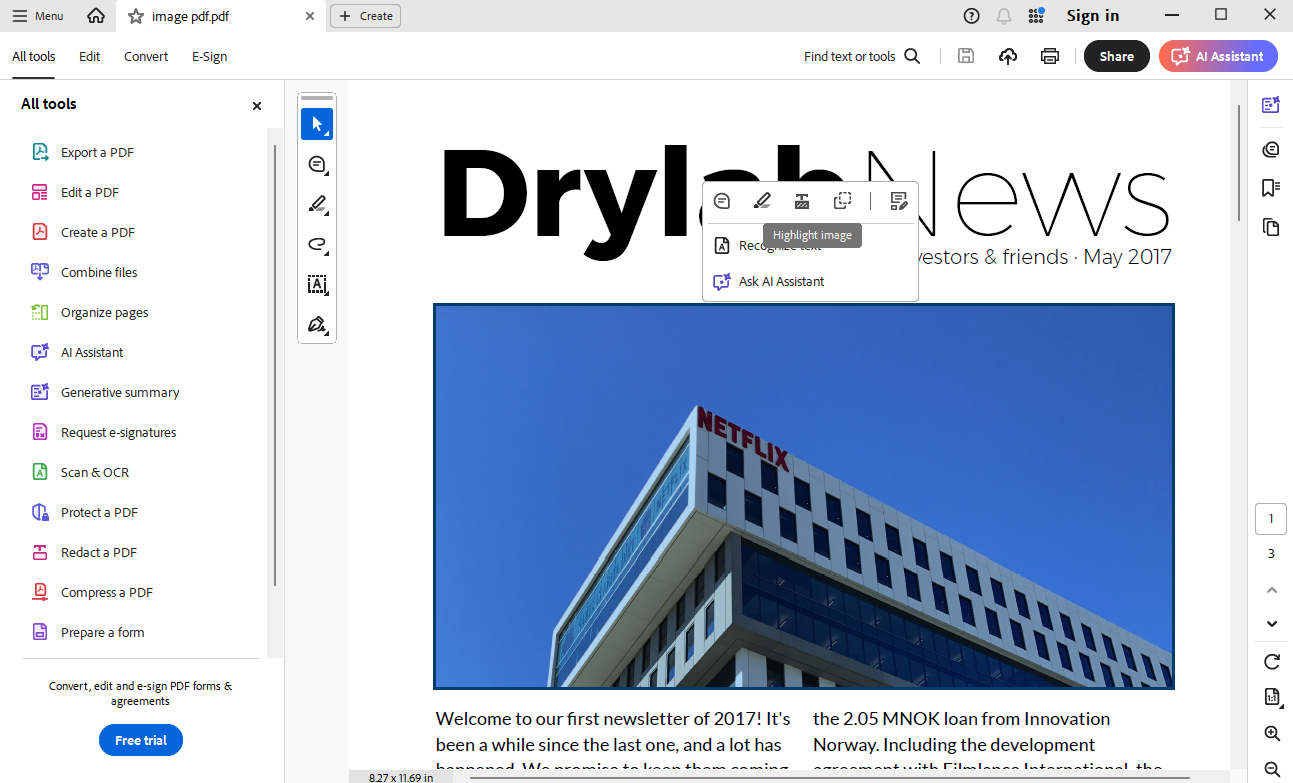Open the Help question mark icon

(971, 16)
